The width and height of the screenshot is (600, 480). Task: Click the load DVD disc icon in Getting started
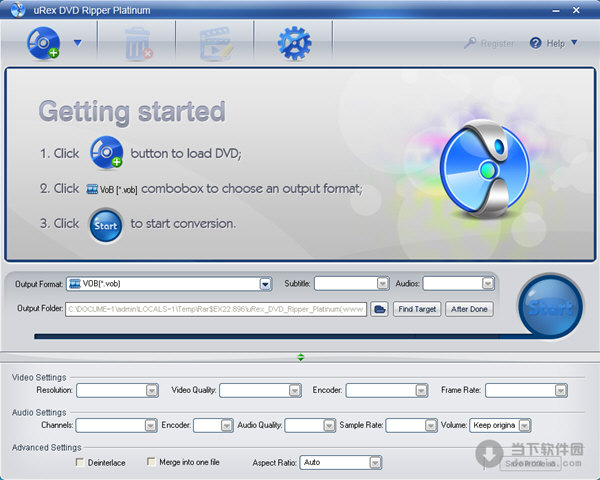(106, 152)
